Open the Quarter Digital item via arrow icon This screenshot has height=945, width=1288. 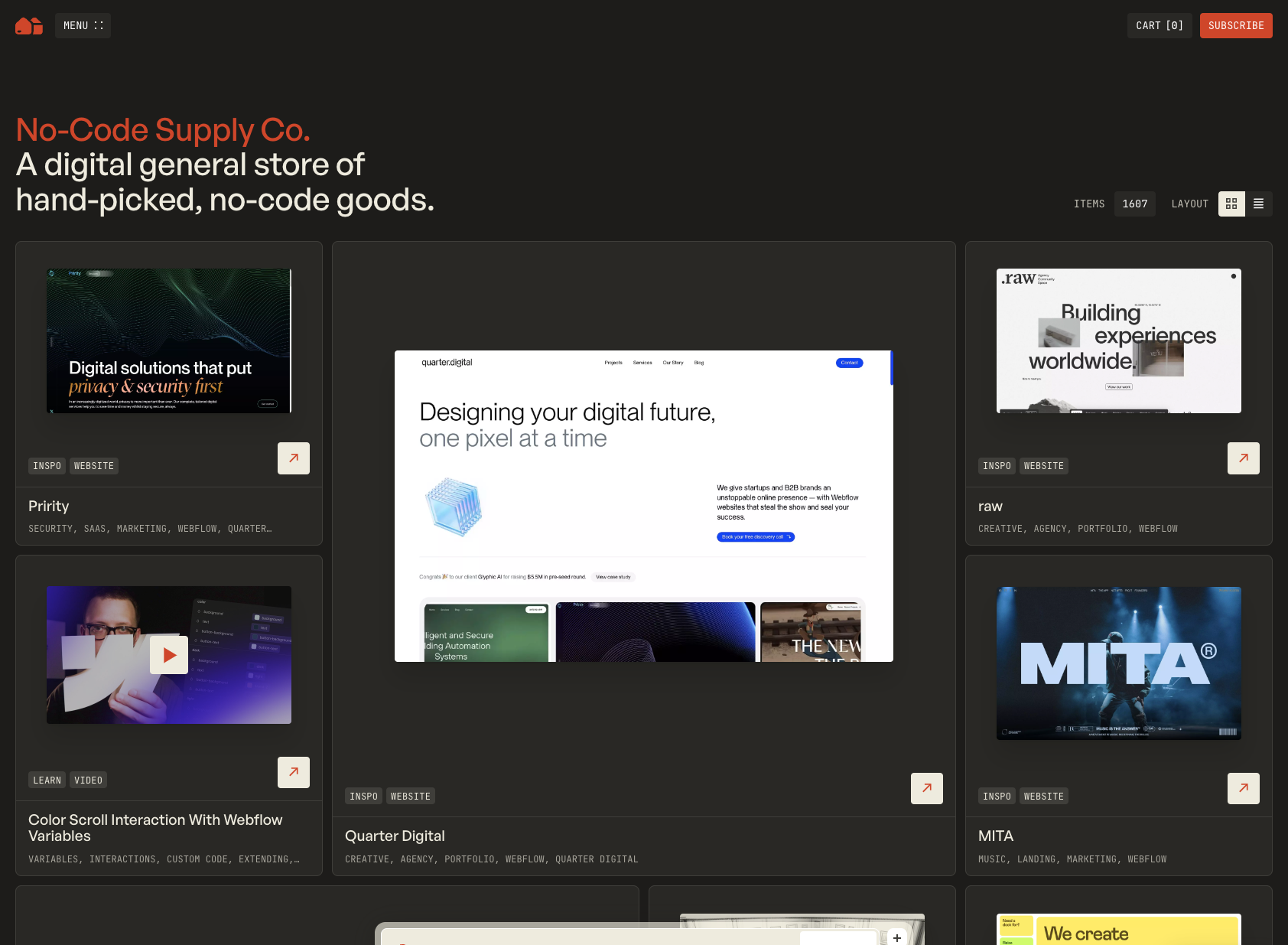(x=926, y=788)
